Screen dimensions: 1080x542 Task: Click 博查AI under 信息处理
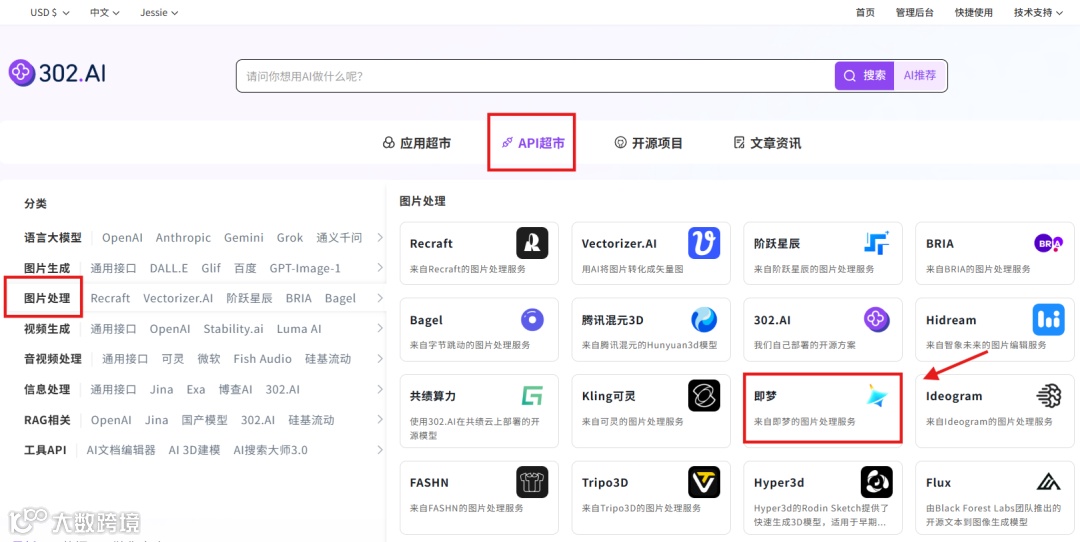tap(236, 389)
